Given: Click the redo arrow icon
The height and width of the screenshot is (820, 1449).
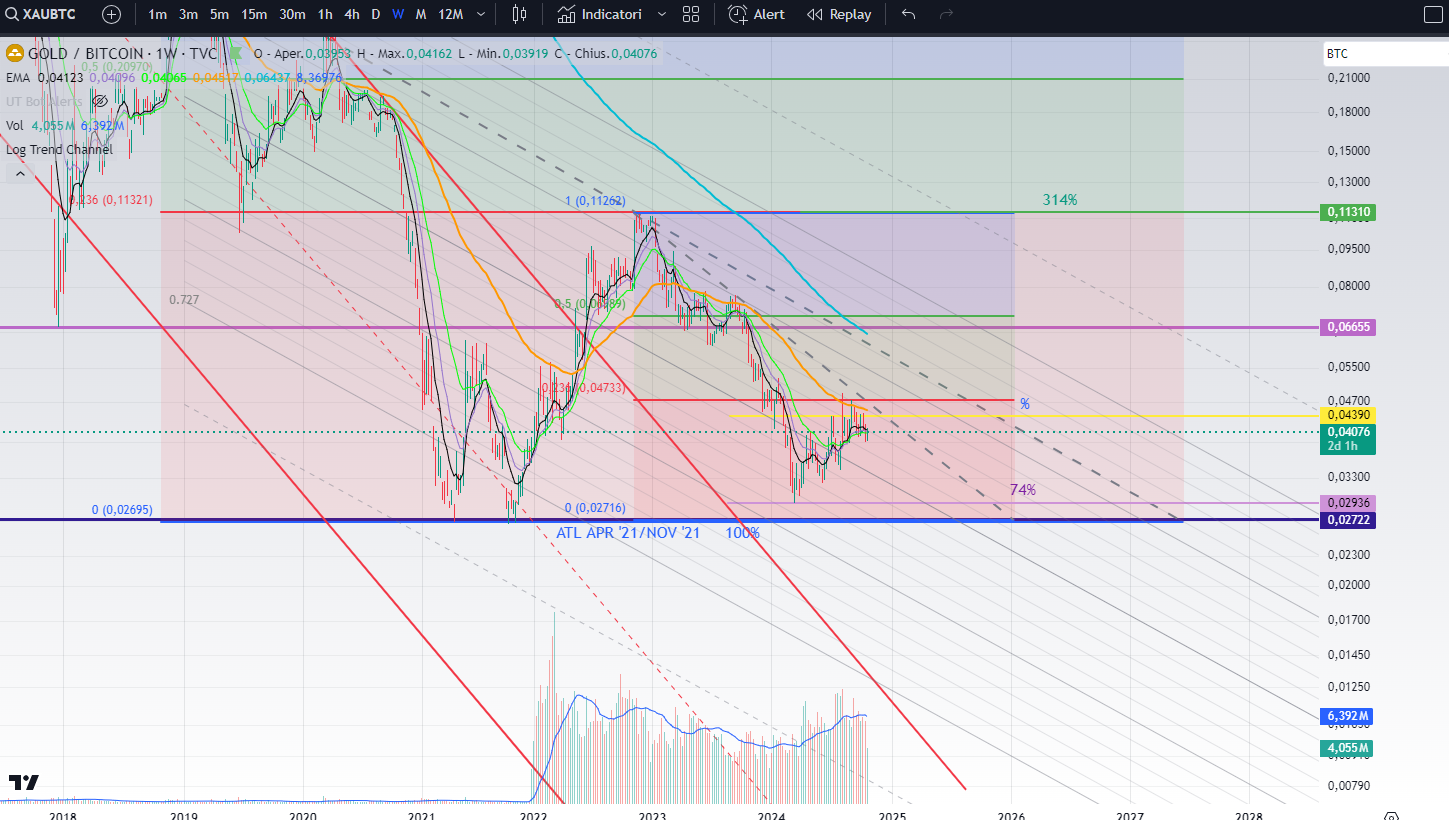Looking at the screenshot, I should [946, 15].
